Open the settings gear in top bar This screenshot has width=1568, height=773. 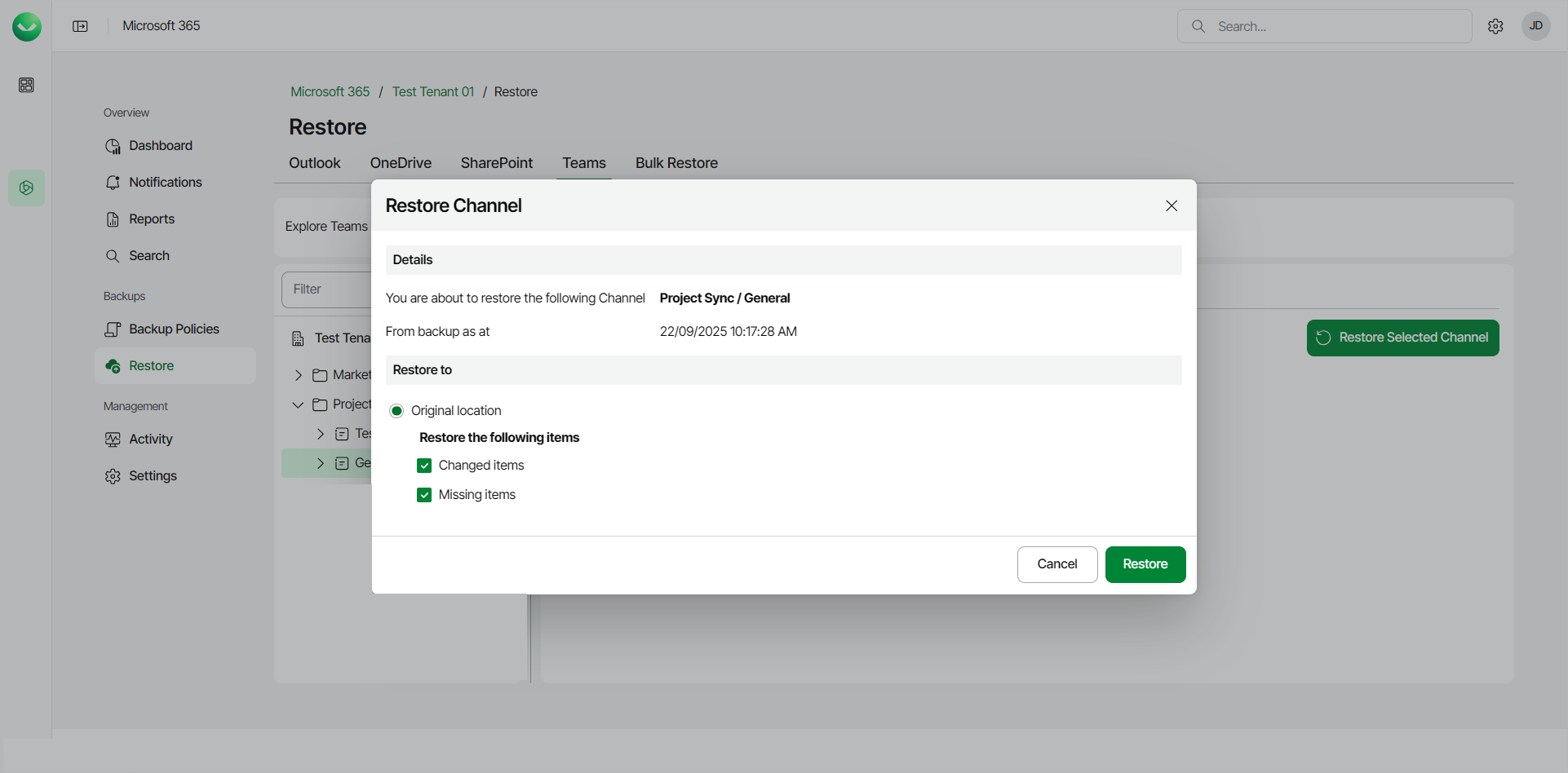click(1495, 26)
